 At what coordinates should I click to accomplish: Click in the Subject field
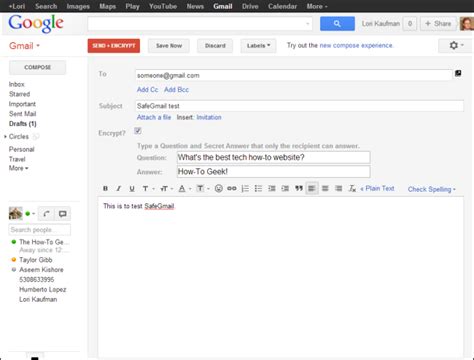[x=299, y=106]
